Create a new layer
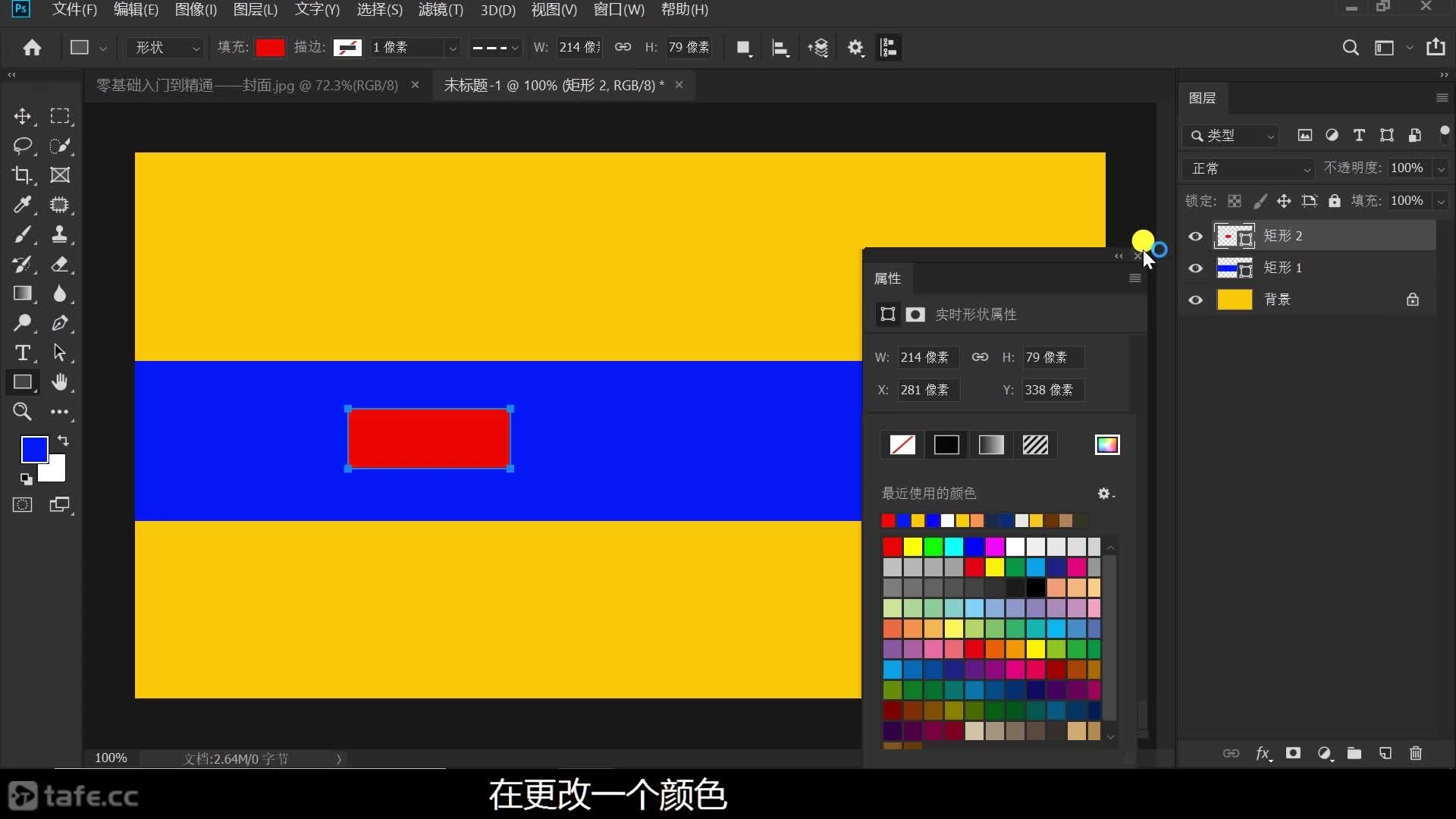This screenshot has width=1456, height=819. pos(1385,753)
